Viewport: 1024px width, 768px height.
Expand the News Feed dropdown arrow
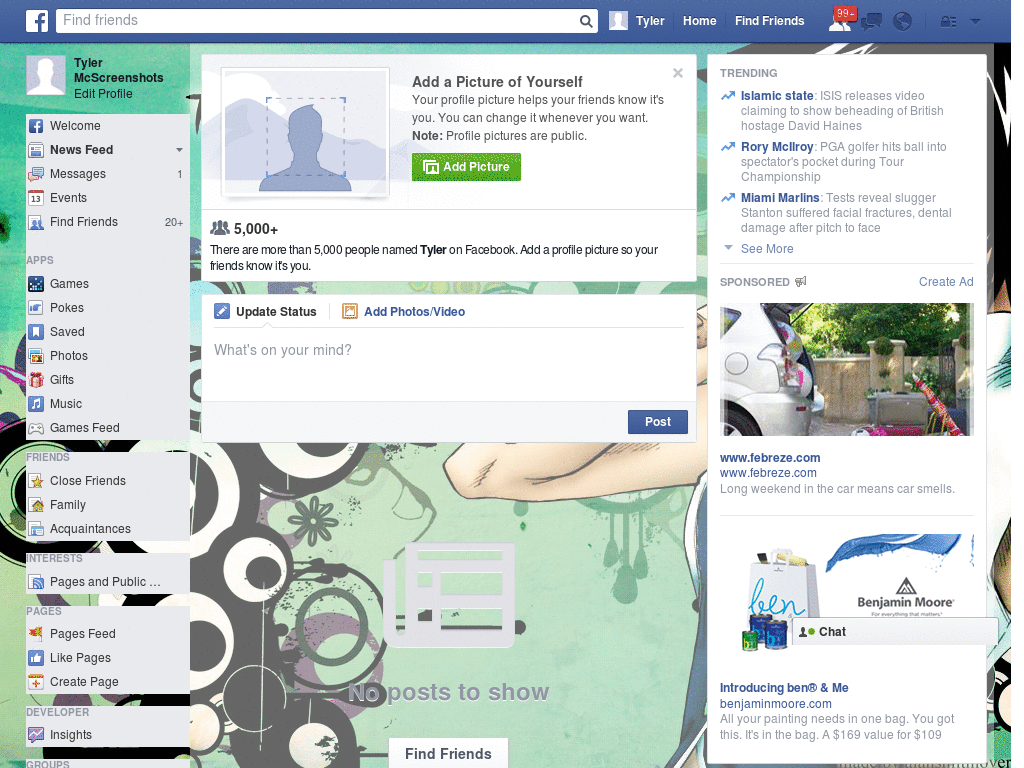pos(179,150)
